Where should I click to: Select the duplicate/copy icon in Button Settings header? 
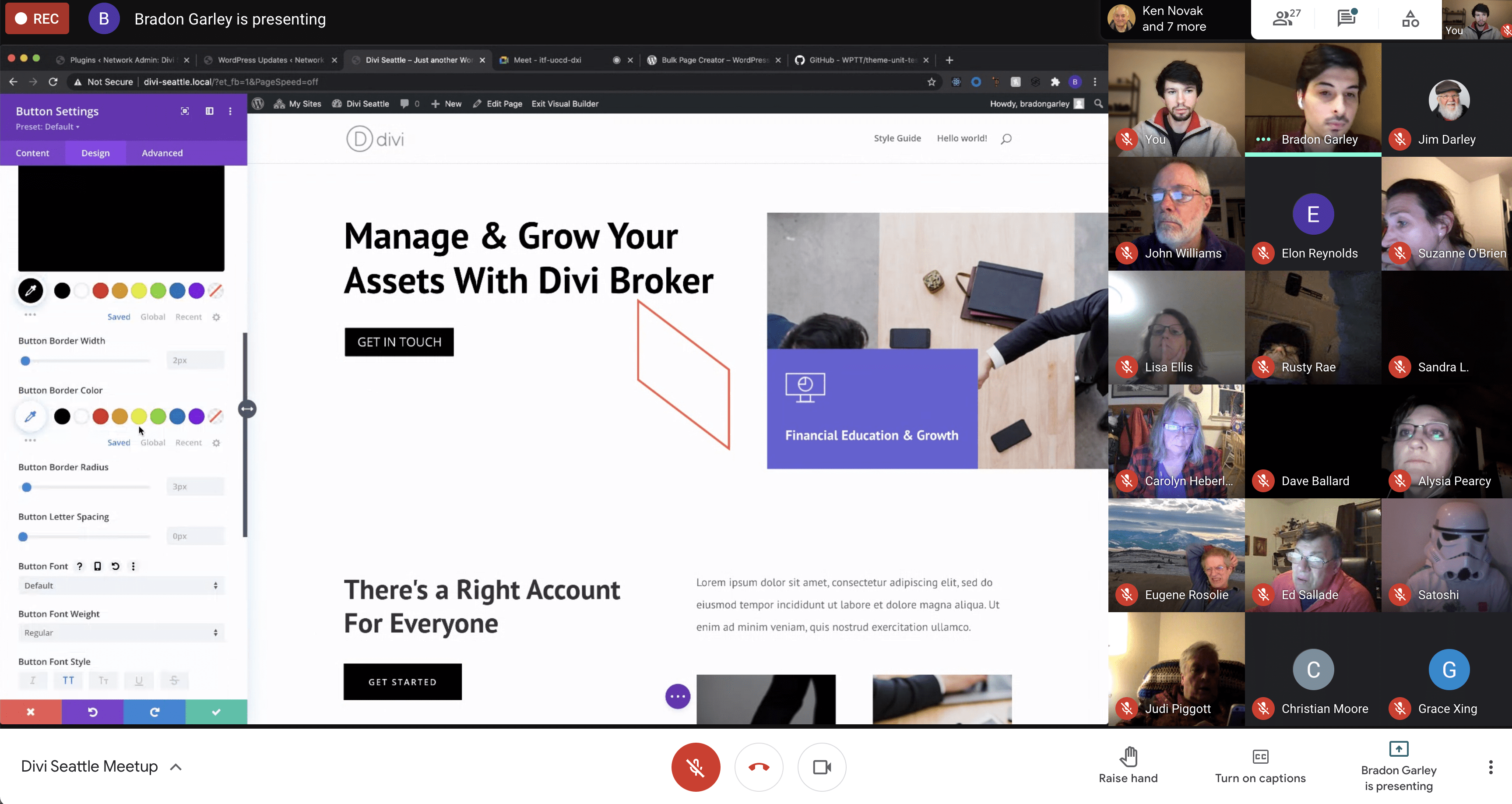point(208,111)
